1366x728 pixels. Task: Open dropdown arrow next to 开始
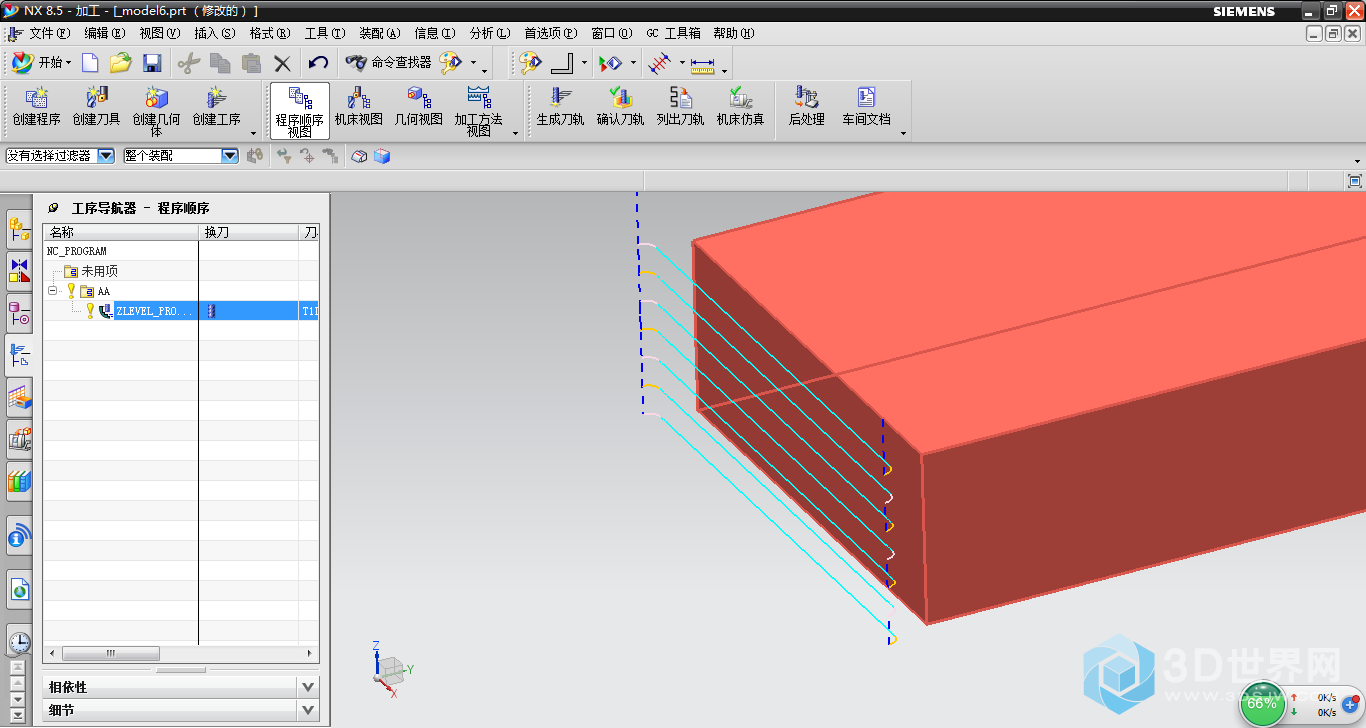tap(69, 63)
